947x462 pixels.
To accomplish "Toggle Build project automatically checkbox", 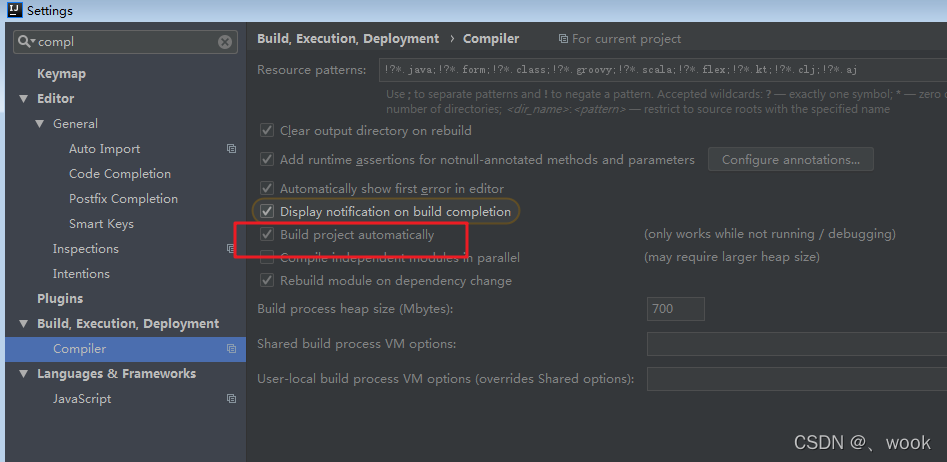I will pyautogui.click(x=266, y=234).
